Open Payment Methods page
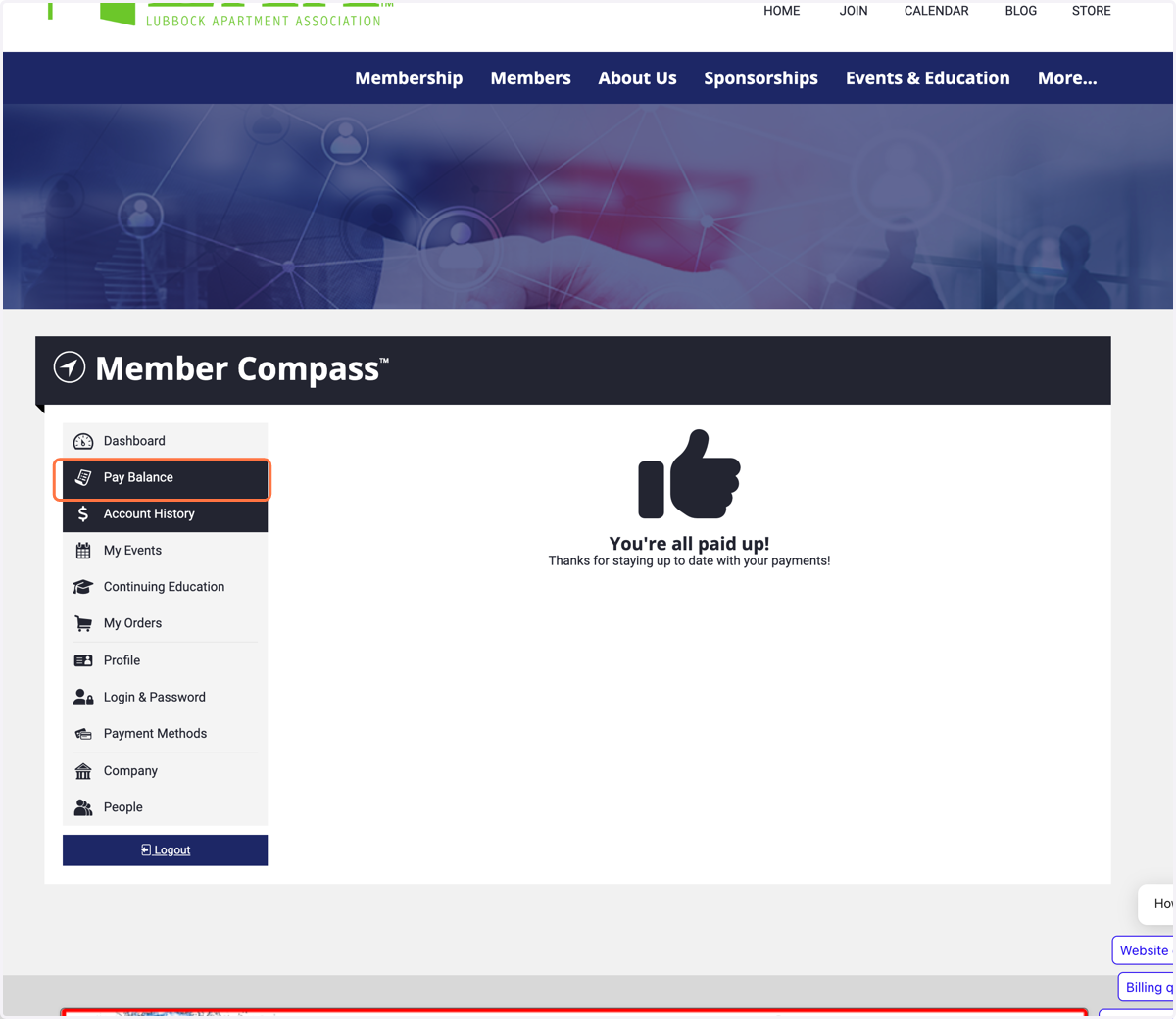Screen dimensions: 1176x1019 [x=165, y=734]
